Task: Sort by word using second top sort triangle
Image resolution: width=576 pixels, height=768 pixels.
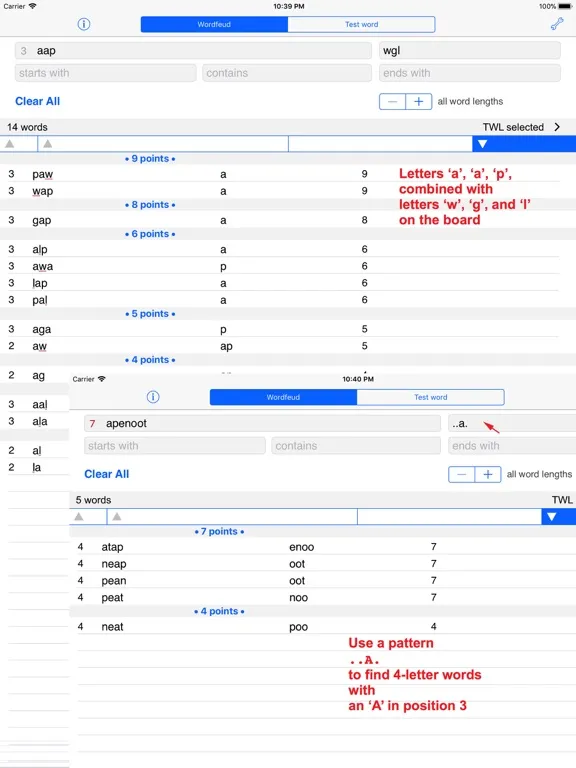Action: click(x=48, y=144)
